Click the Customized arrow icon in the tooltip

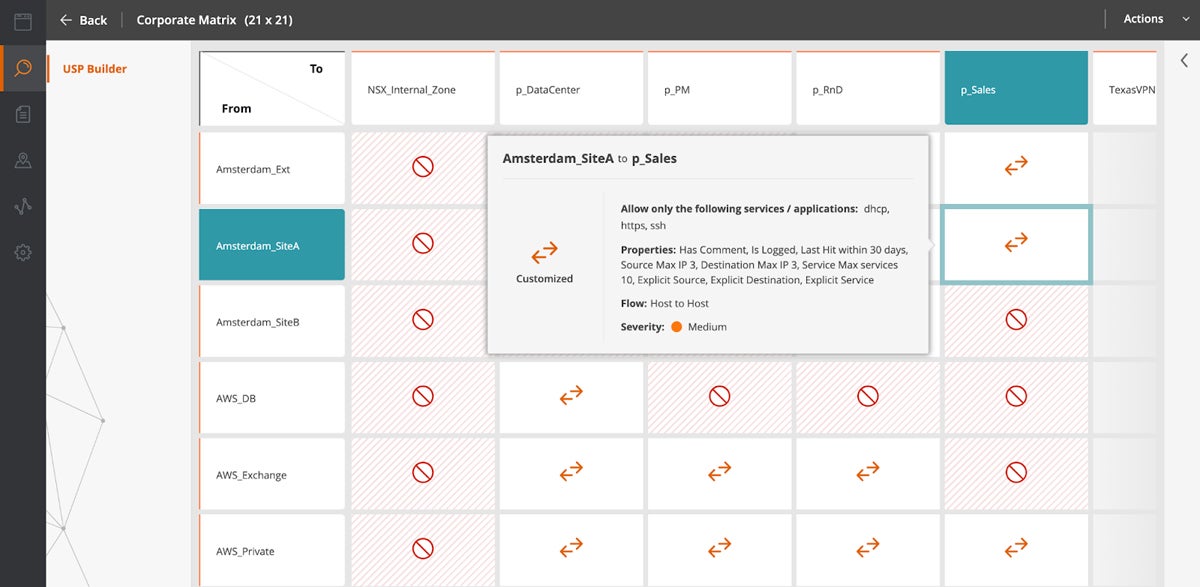pos(544,253)
